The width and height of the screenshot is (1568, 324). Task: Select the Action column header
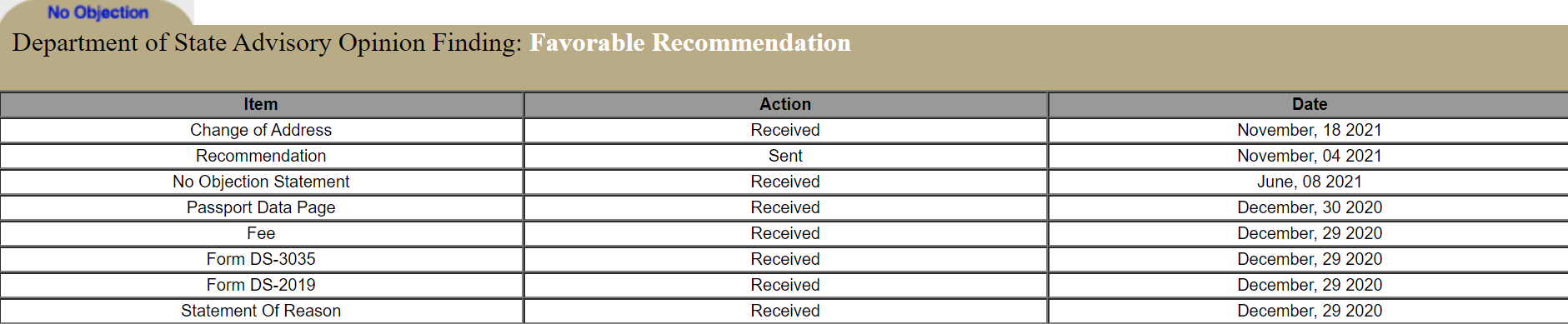pos(785,104)
